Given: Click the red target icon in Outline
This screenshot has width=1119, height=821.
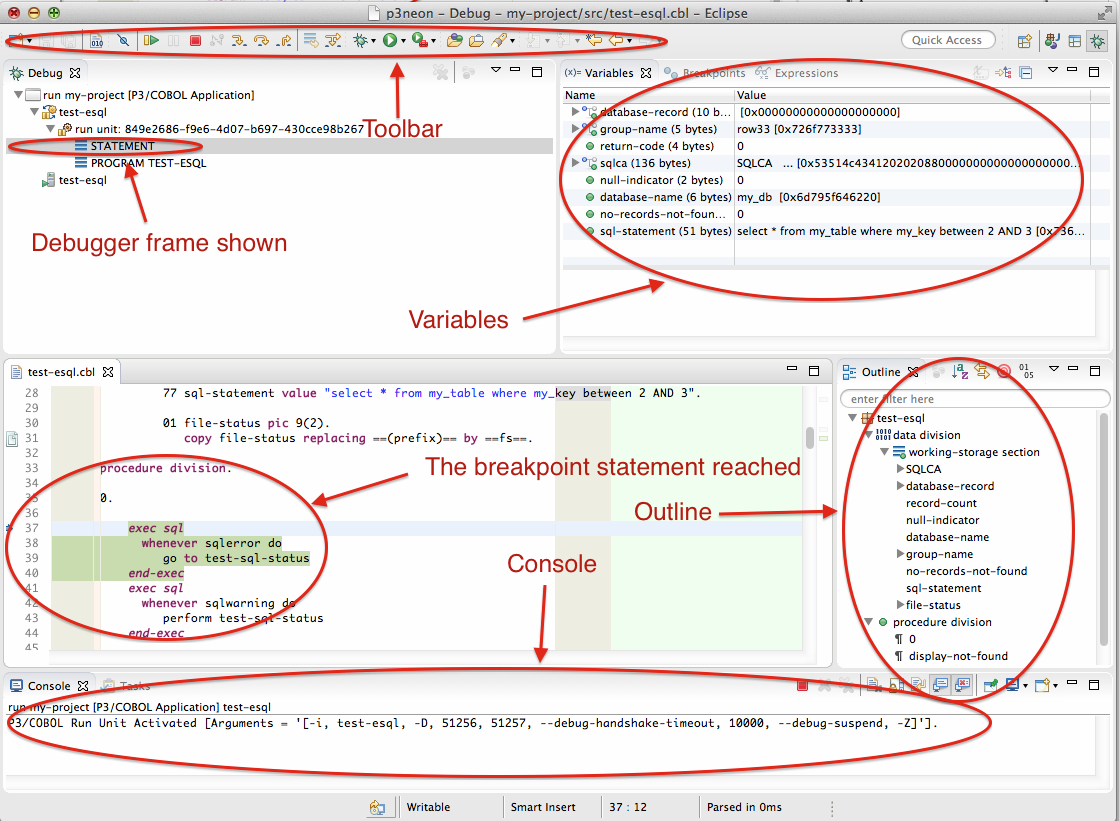Looking at the screenshot, I should tap(1004, 371).
